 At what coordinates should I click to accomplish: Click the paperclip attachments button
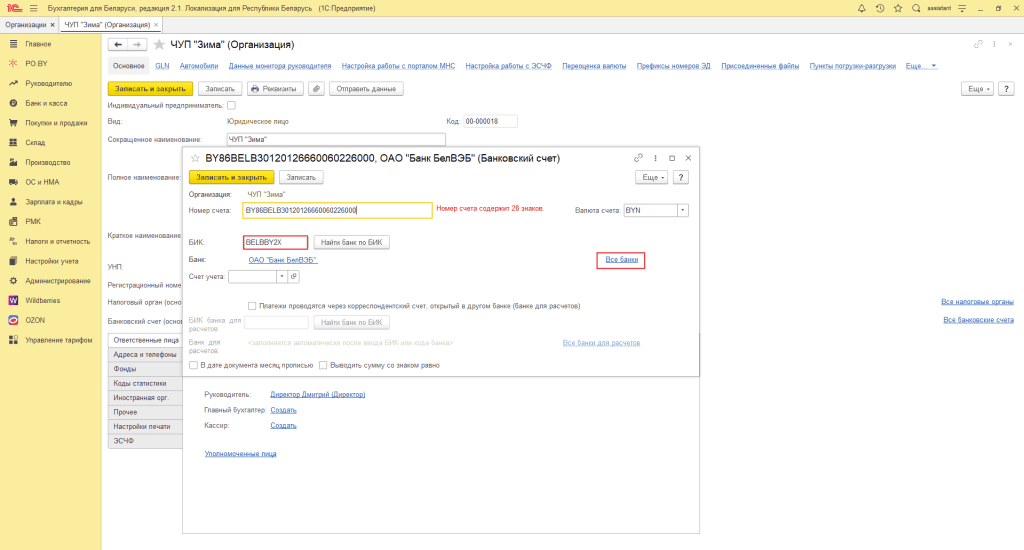point(316,88)
